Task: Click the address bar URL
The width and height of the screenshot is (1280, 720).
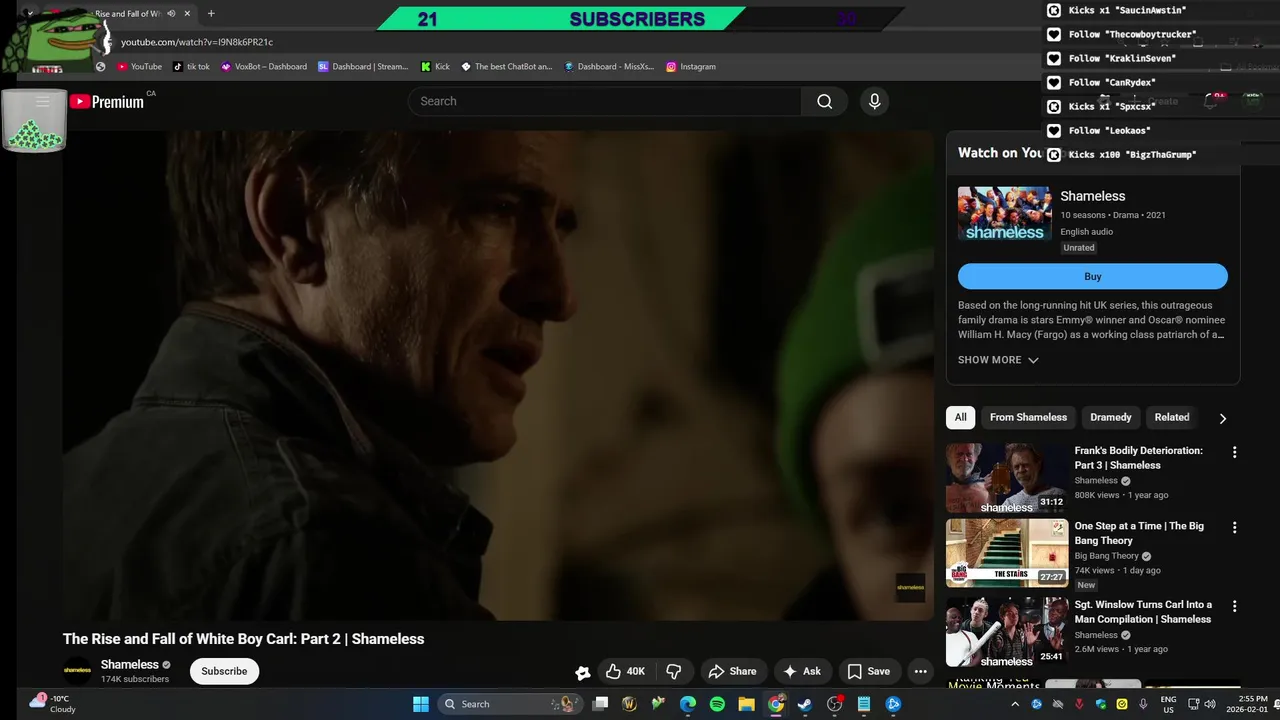Action: [x=197, y=42]
